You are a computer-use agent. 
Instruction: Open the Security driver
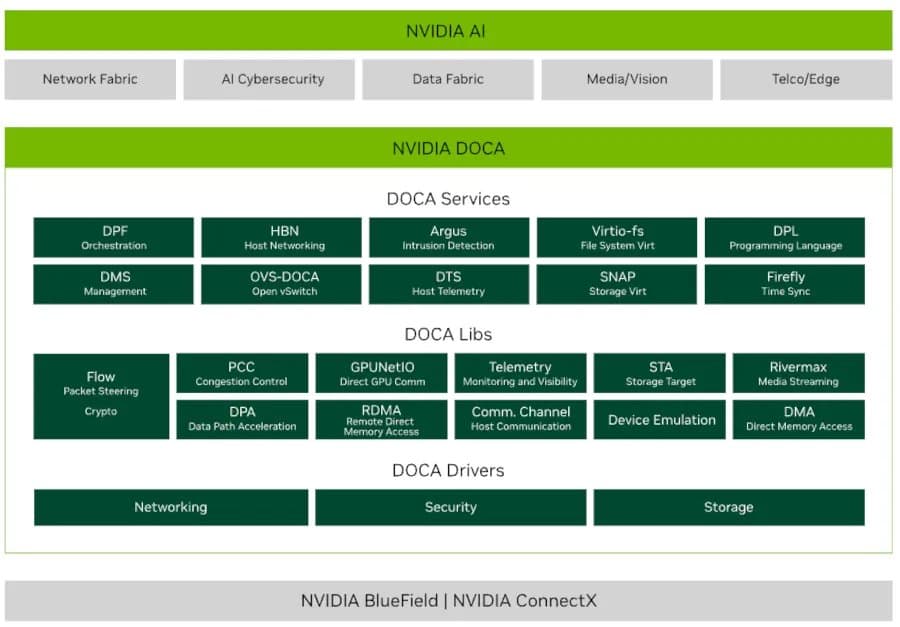449,507
